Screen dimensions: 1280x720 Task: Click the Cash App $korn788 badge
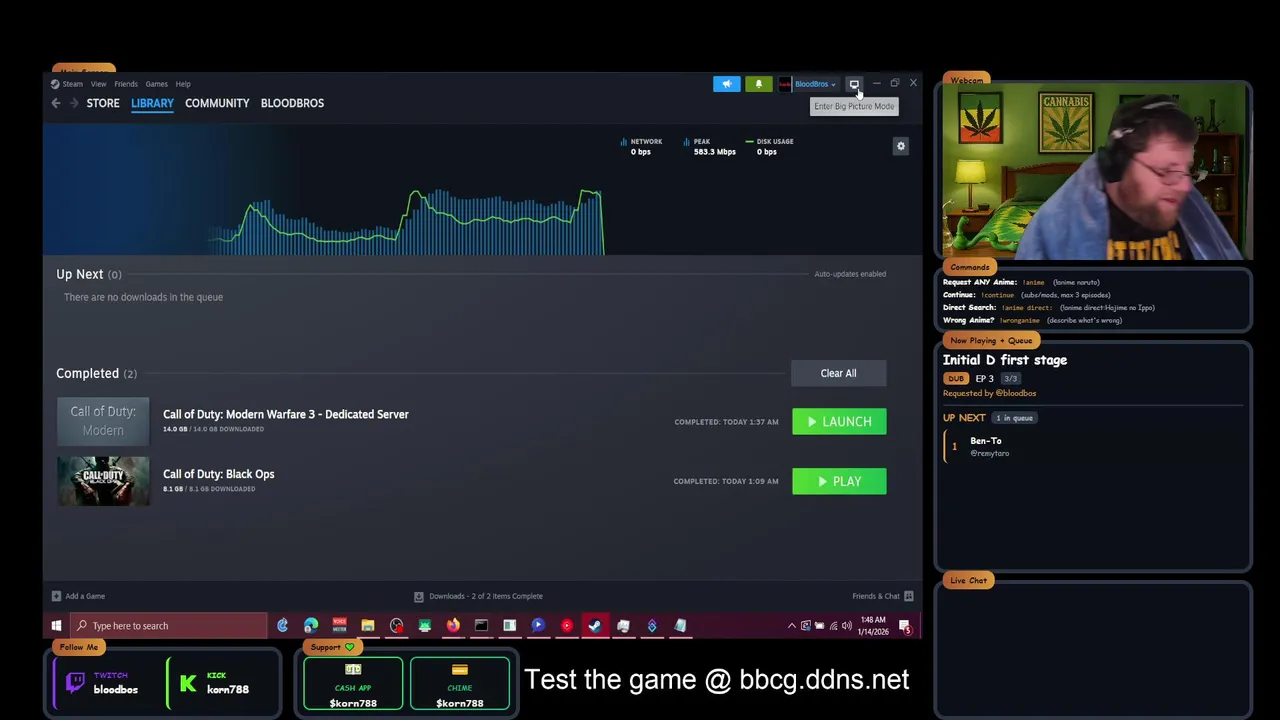(x=353, y=684)
